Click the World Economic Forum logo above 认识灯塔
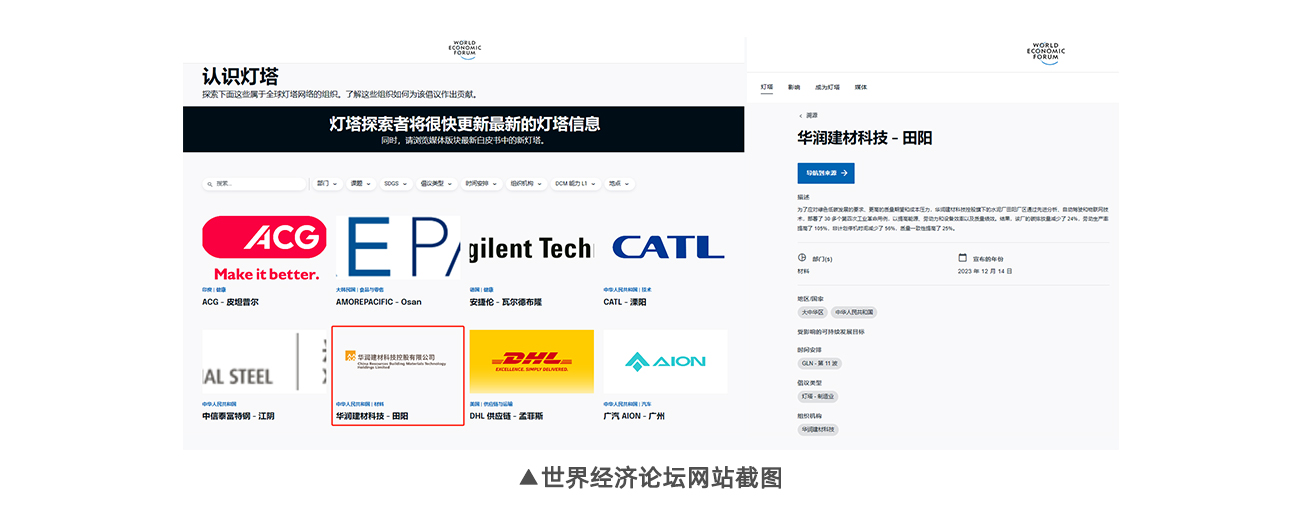 pyautogui.click(x=465, y=49)
